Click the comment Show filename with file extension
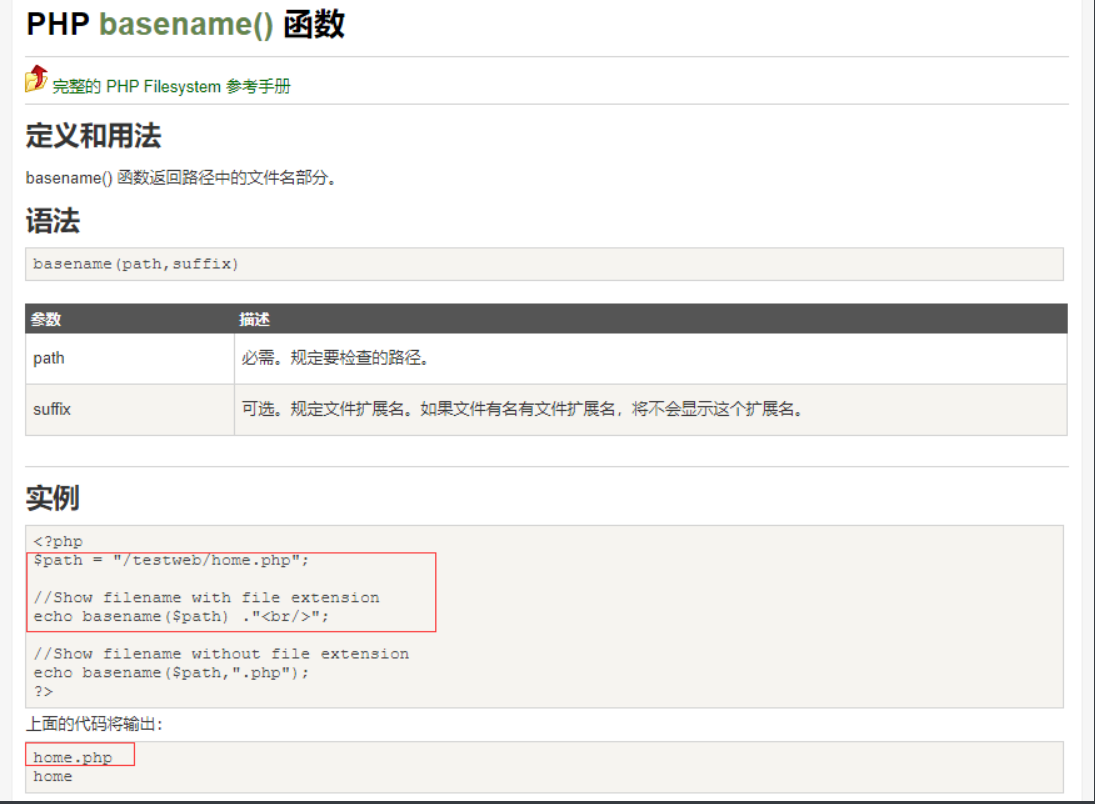The image size is (1095, 804). [x=207, y=598]
